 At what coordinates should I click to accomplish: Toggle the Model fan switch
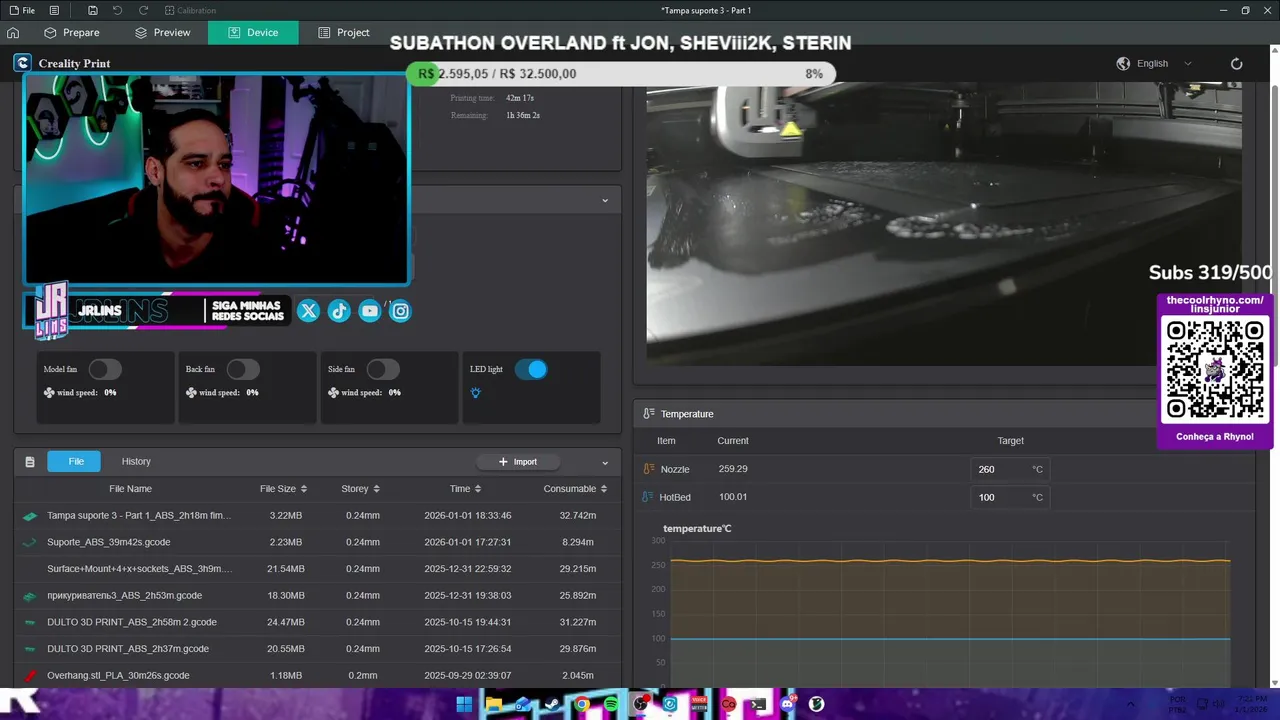[x=105, y=369]
